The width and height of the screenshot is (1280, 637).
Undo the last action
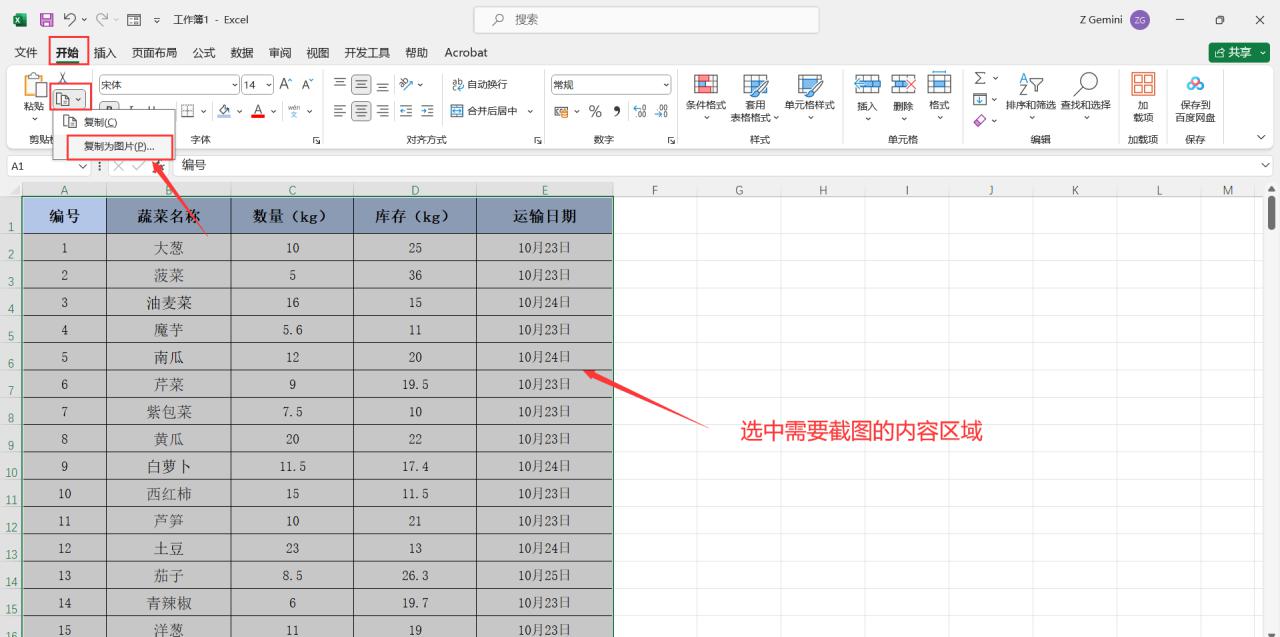point(69,20)
